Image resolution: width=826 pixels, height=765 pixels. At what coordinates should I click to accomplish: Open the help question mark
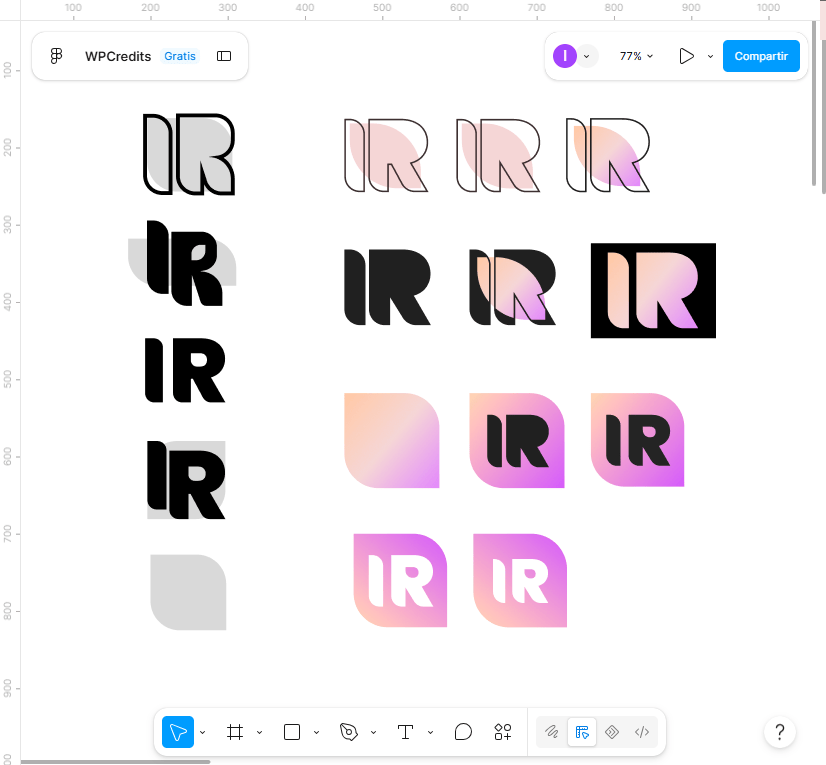(x=780, y=732)
